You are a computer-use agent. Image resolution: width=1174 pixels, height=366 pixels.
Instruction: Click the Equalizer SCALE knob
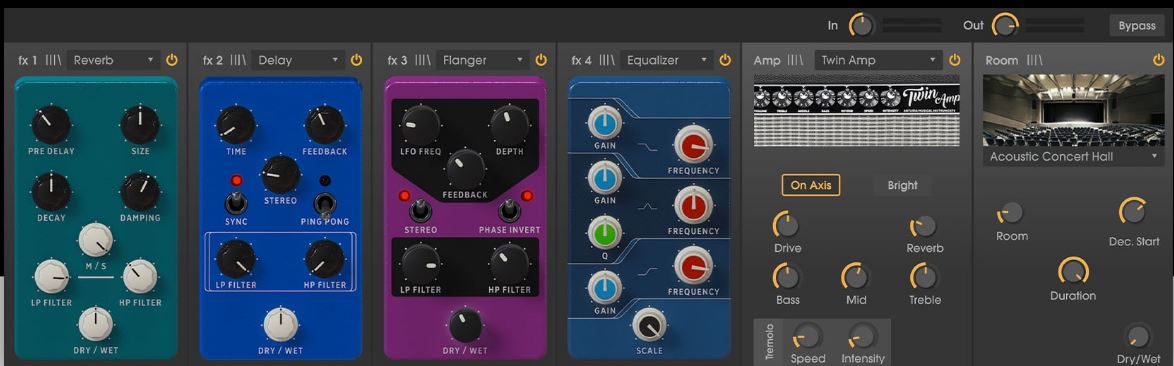[x=649, y=326]
